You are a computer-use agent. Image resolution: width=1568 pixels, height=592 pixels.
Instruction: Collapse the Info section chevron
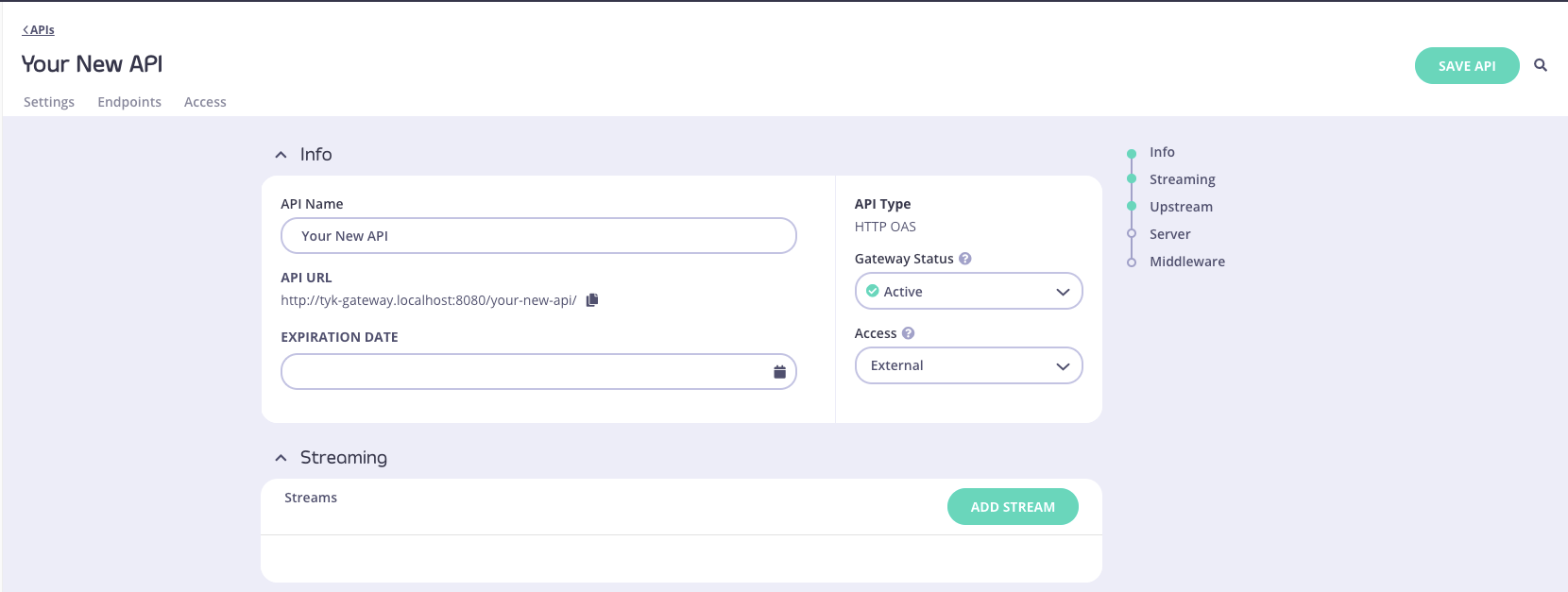pos(281,153)
